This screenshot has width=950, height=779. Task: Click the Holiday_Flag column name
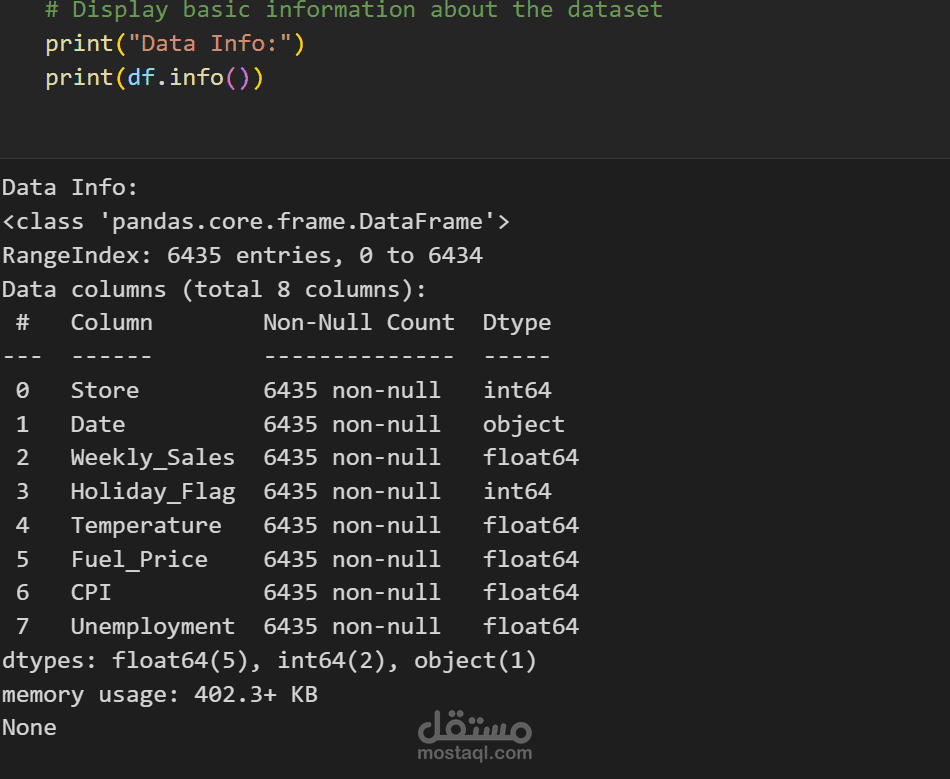[152, 491]
